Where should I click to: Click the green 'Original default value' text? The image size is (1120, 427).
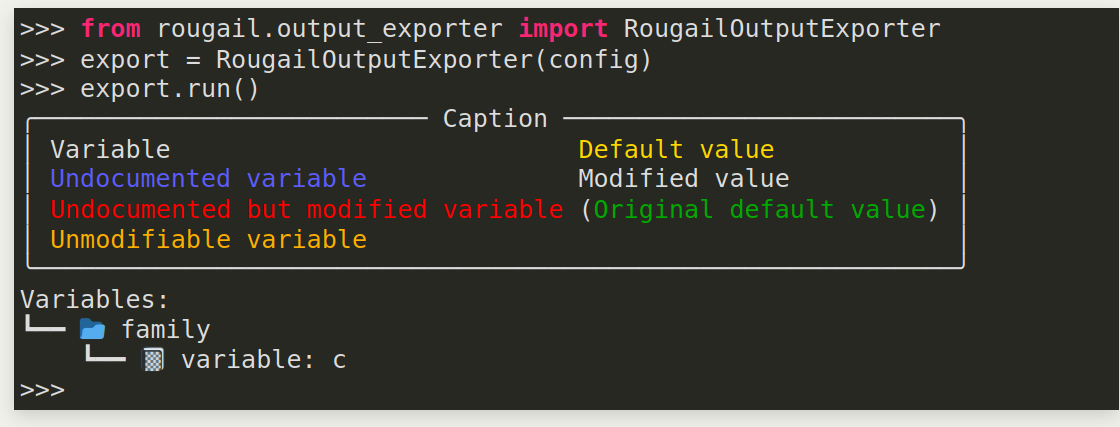[x=759, y=209]
